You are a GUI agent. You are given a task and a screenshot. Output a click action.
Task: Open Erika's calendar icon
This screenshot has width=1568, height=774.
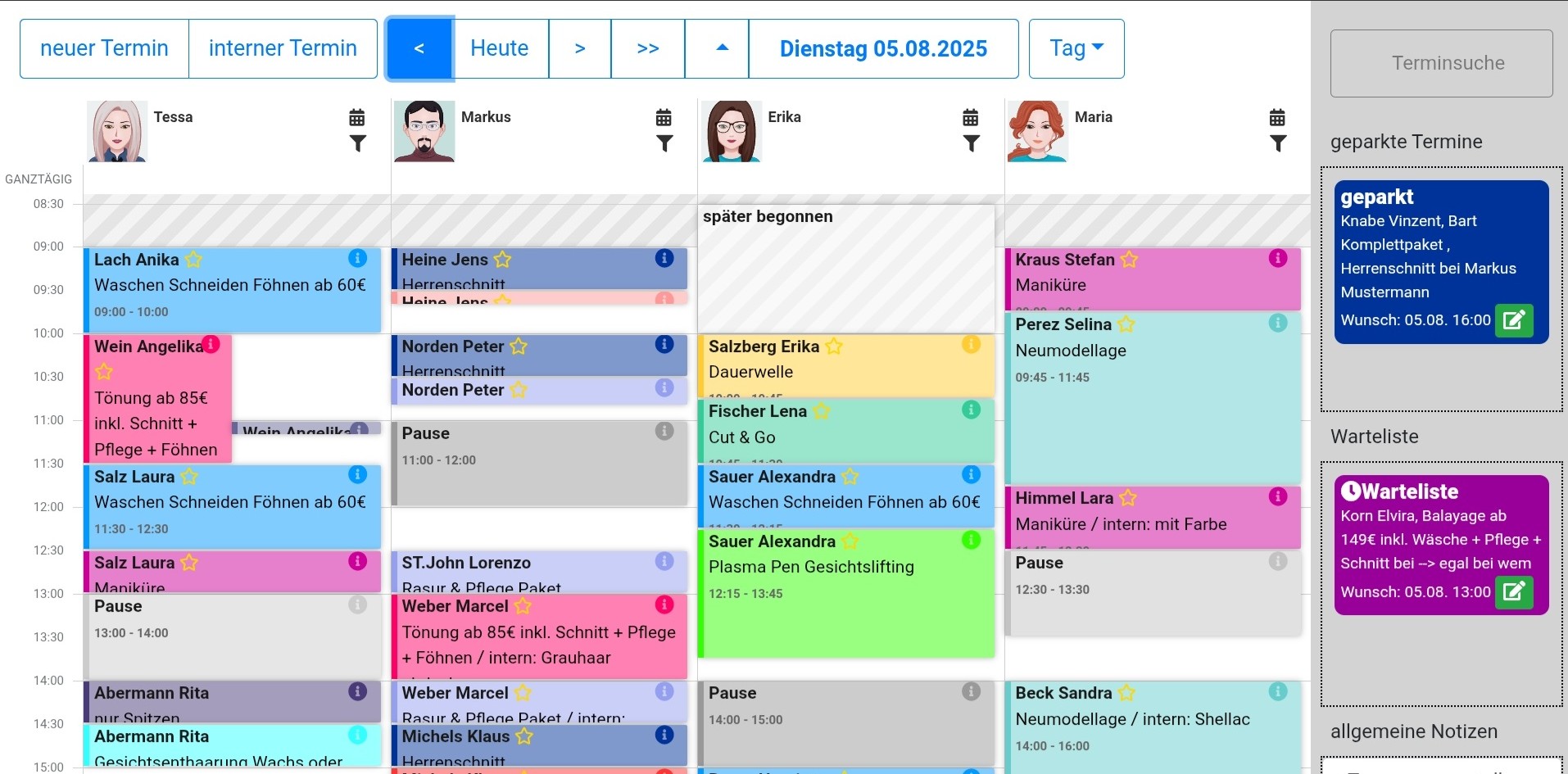971,117
